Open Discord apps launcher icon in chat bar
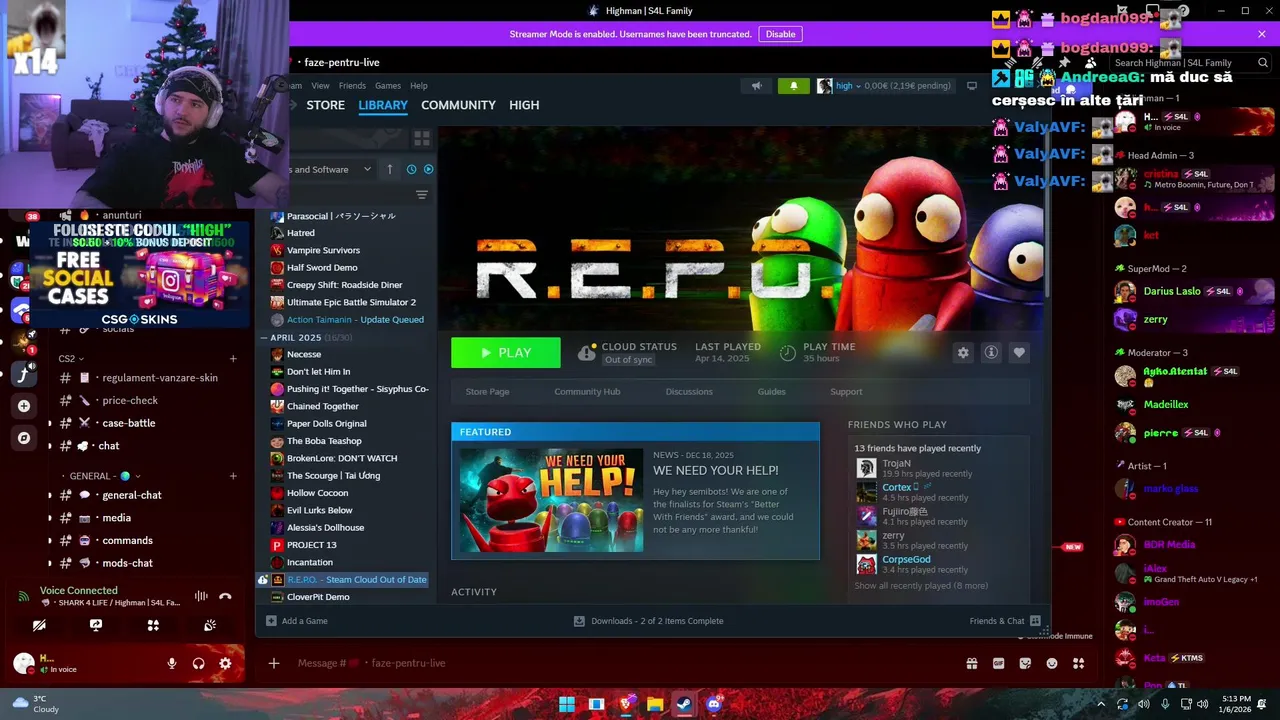Viewport: 1280px width, 720px height. pyautogui.click(x=1079, y=663)
